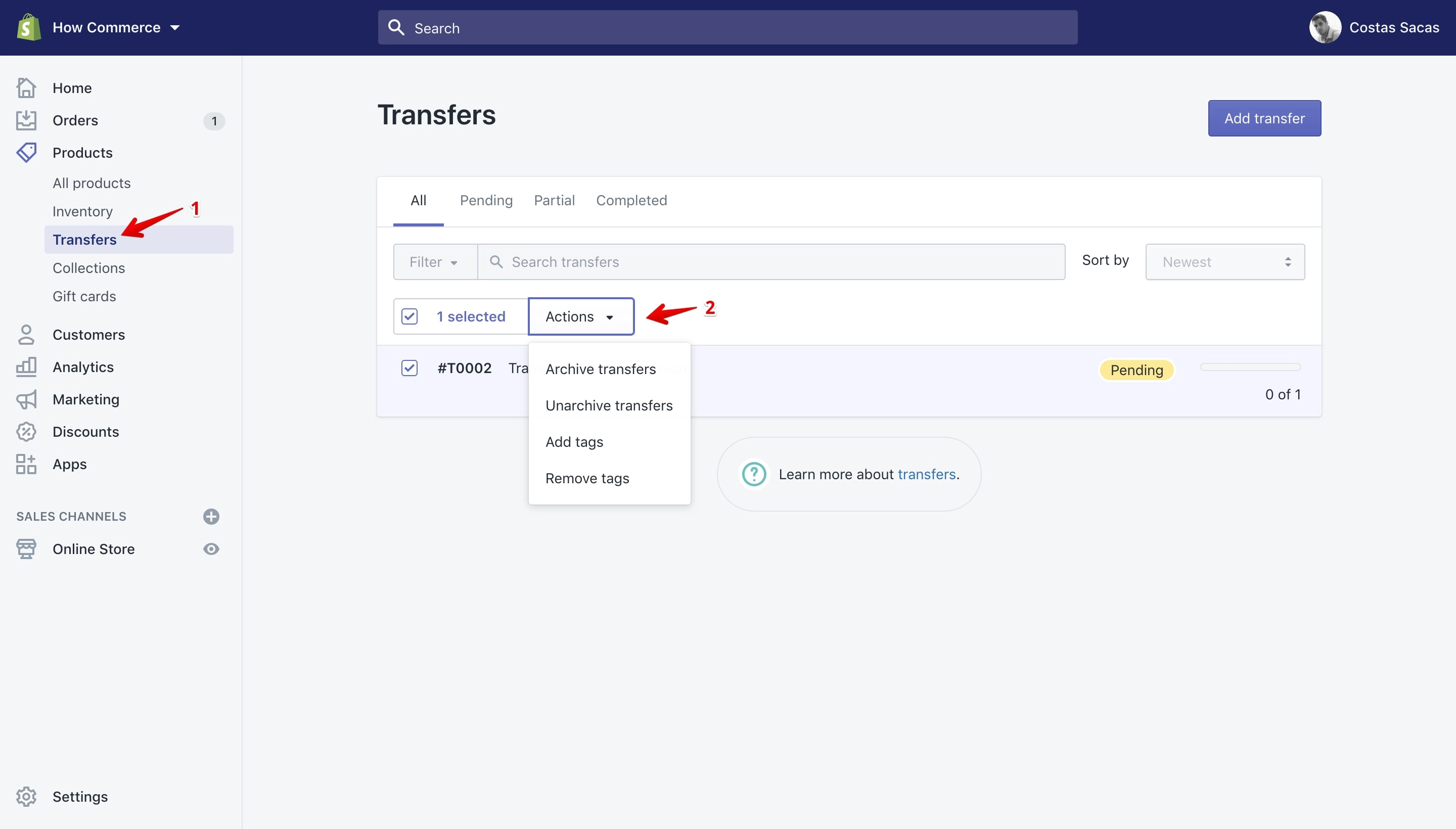Go to Gift cards page
1456x829 pixels.
point(84,297)
